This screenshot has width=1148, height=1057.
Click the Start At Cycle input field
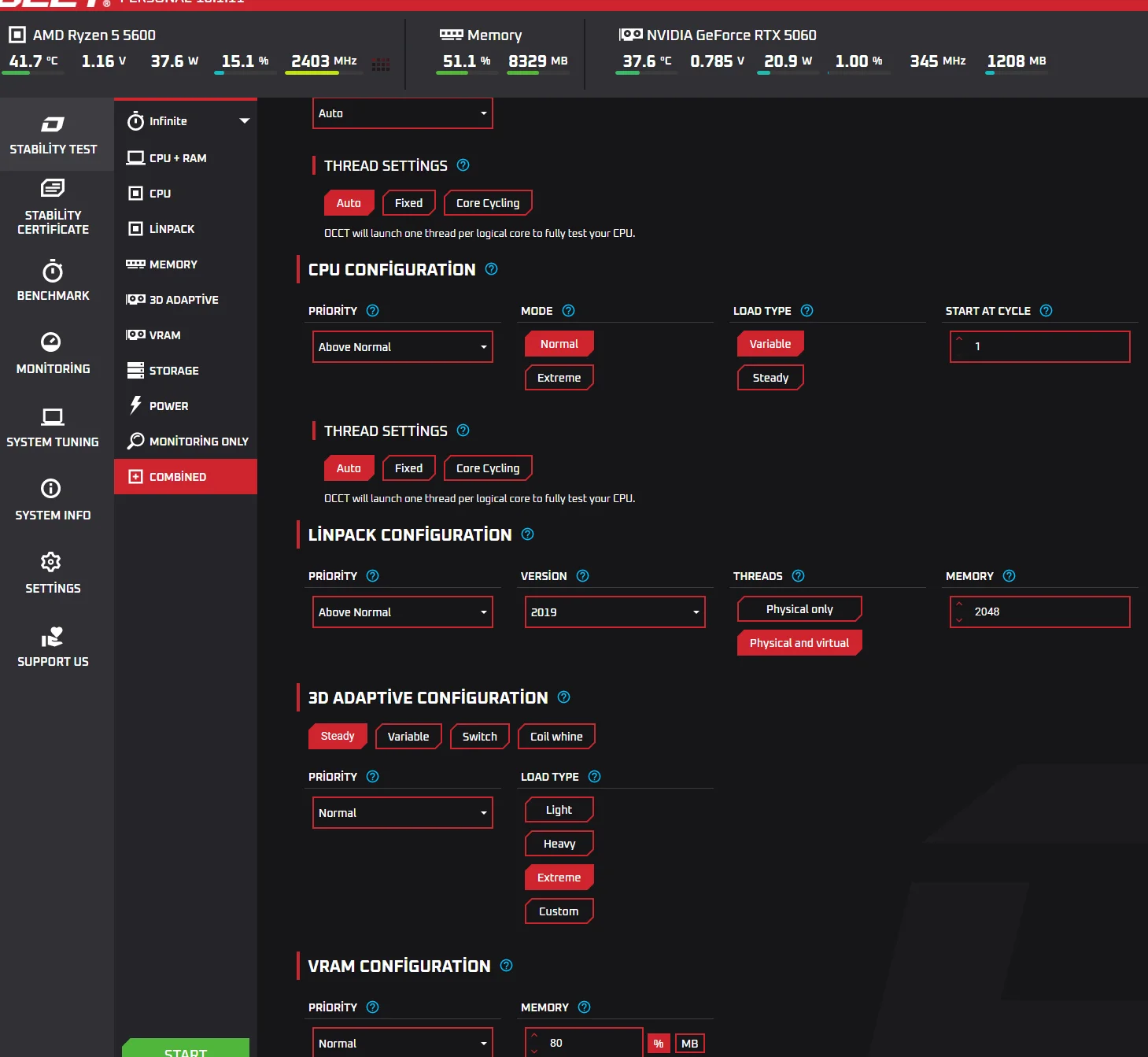pos(1040,347)
